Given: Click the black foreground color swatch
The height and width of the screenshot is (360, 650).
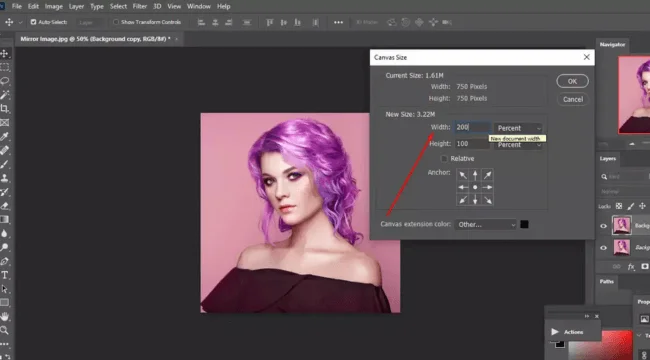Looking at the screenshot, I should click(560, 344).
